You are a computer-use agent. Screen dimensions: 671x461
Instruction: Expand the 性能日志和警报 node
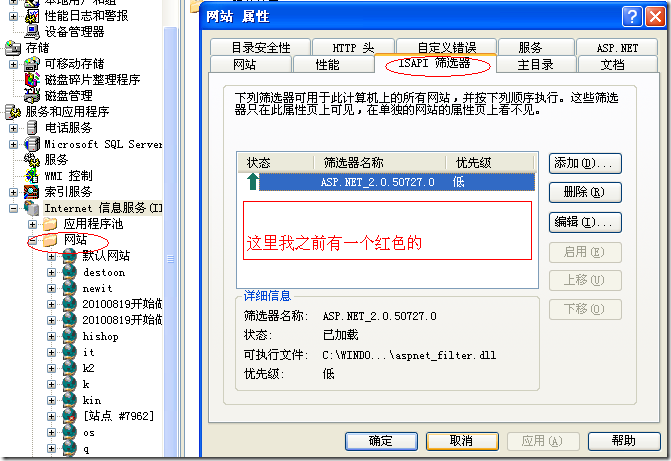coord(13,16)
